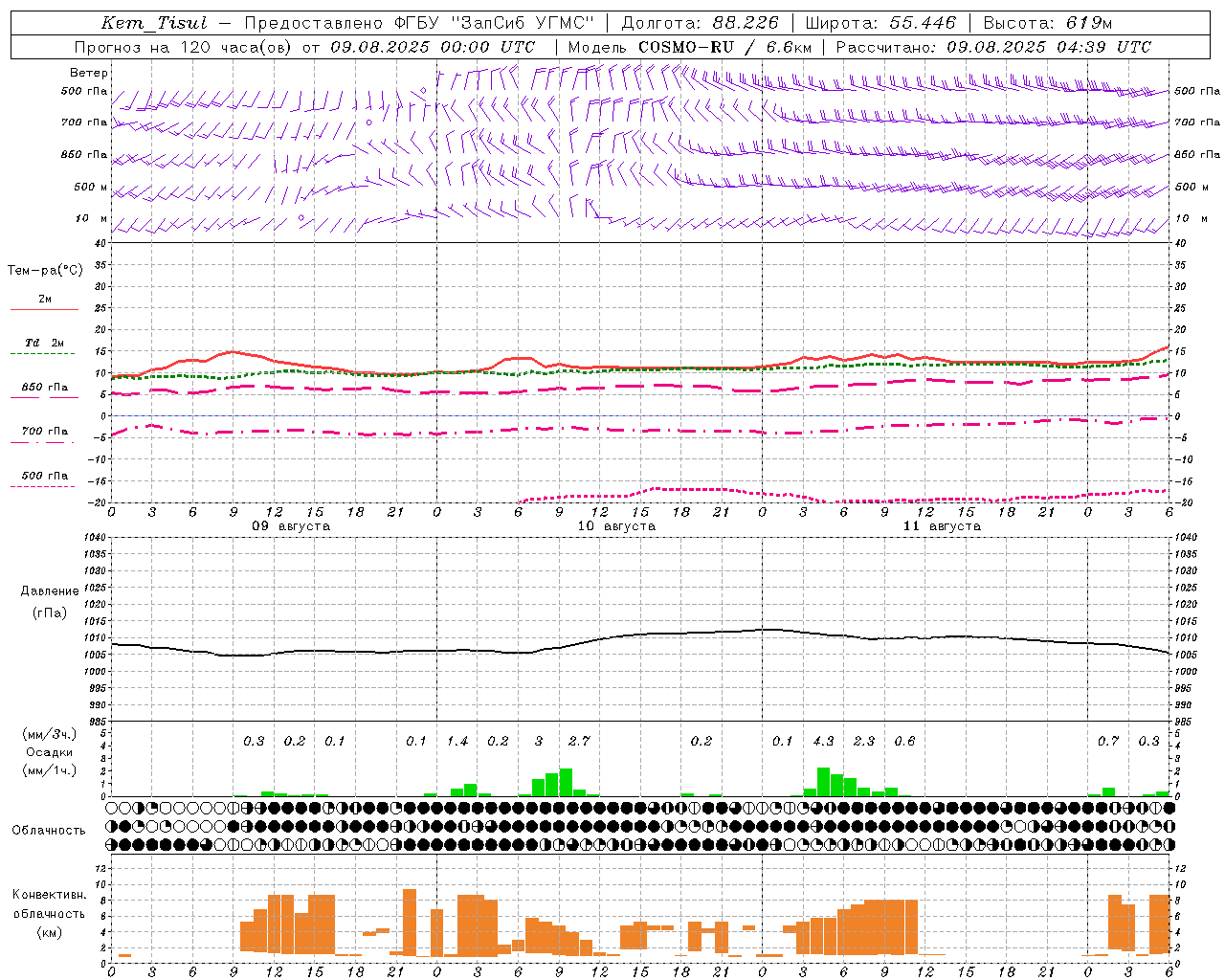Viewport: 1225px width, 980px height.
Task: Click the precipitation value '1.4'
Action: [457, 741]
